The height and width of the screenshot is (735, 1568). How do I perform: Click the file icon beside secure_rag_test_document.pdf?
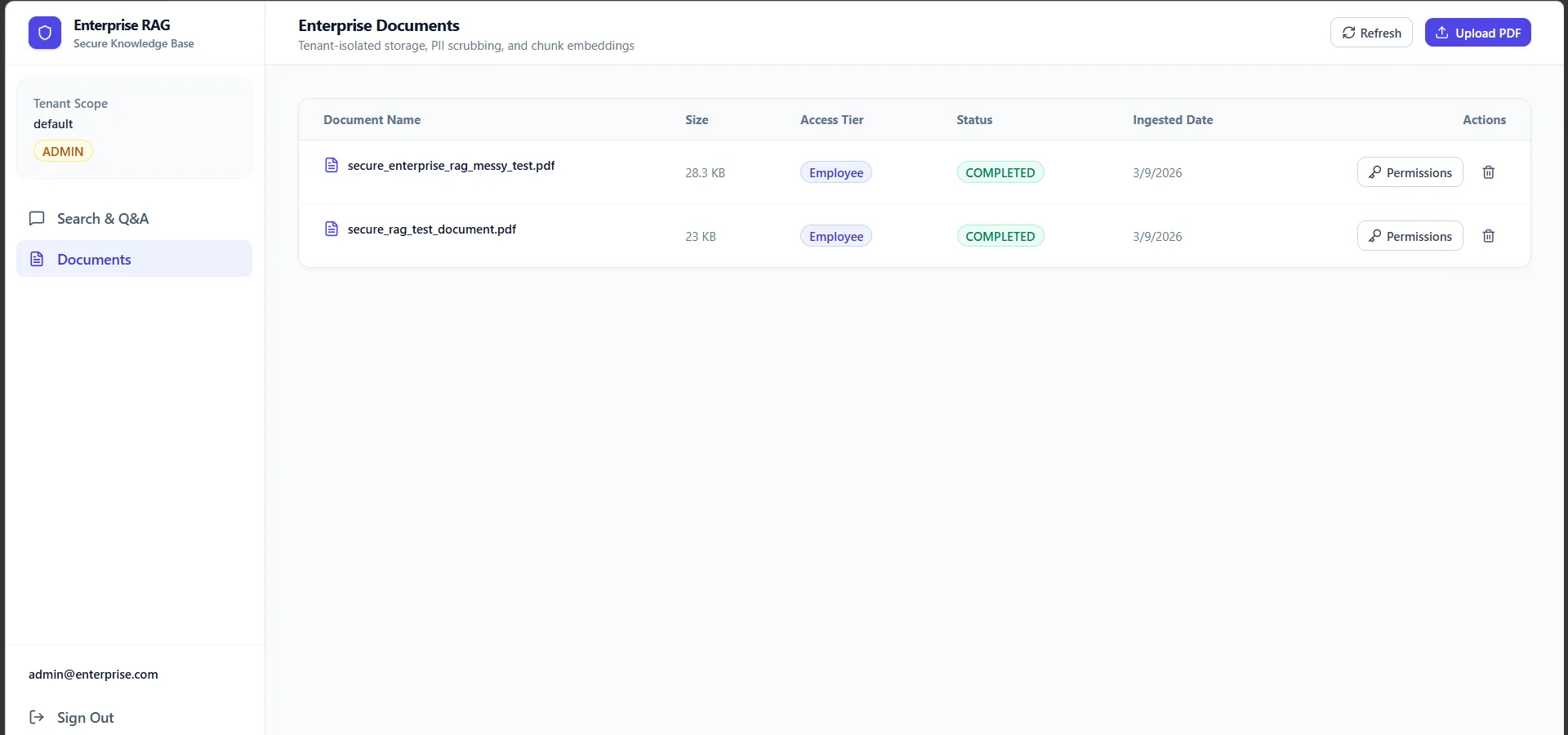pos(332,229)
